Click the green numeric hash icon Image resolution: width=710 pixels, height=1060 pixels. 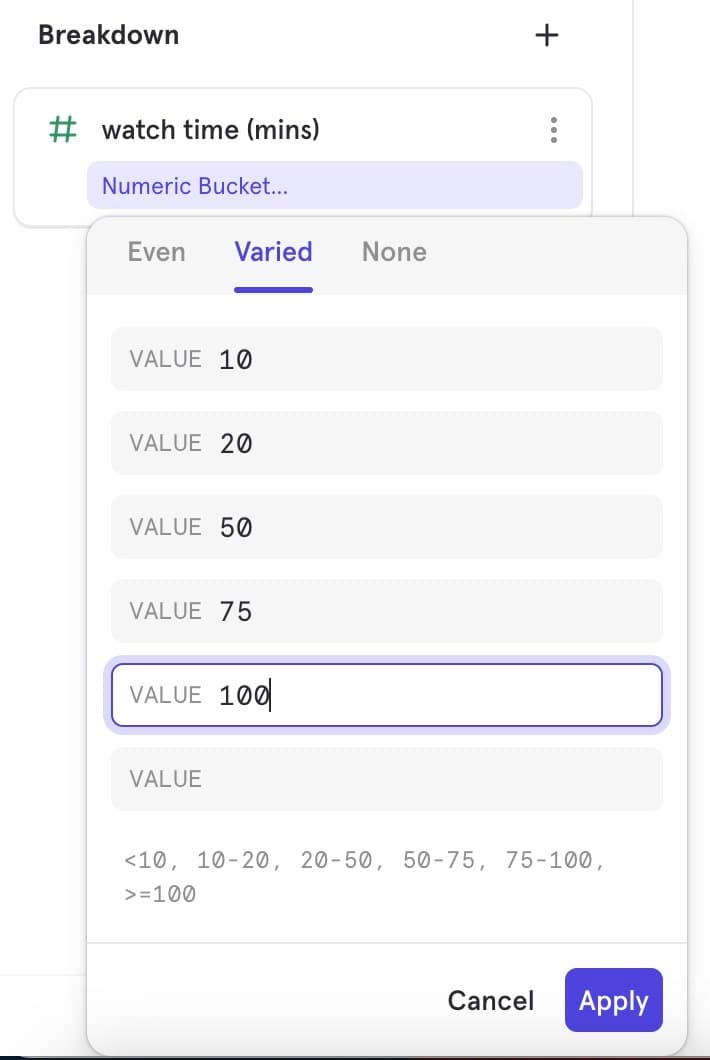[x=63, y=130]
